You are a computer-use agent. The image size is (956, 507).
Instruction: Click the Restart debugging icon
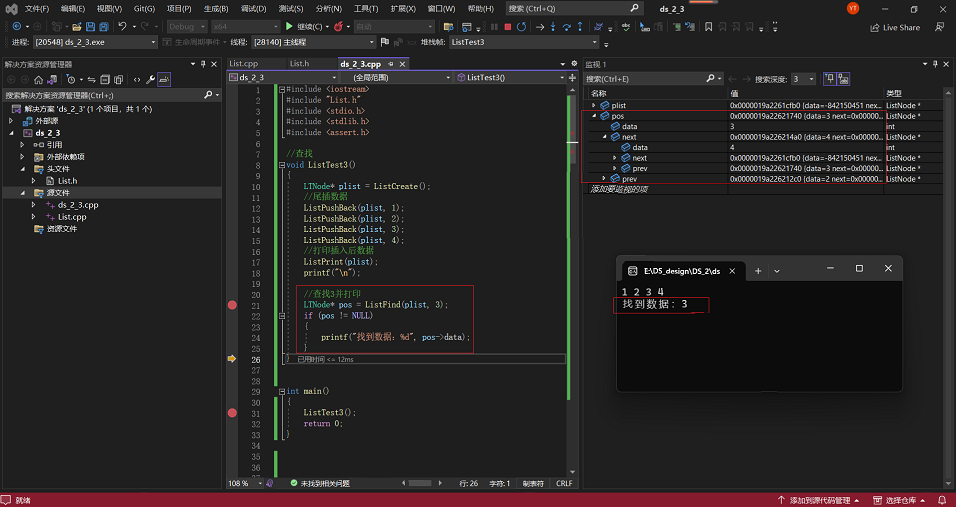click(x=523, y=27)
